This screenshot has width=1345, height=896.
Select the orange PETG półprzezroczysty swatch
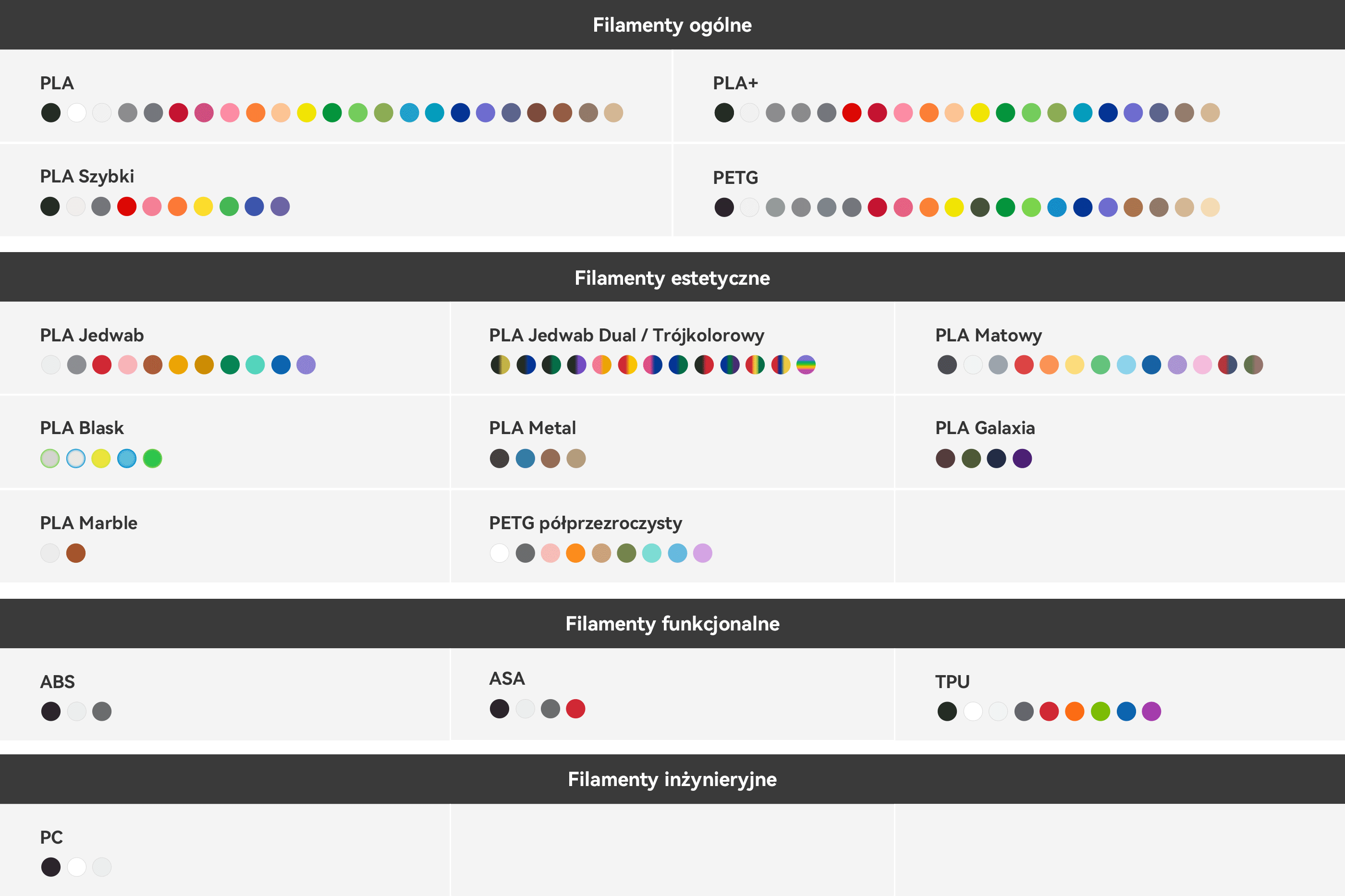(x=575, y=553)
